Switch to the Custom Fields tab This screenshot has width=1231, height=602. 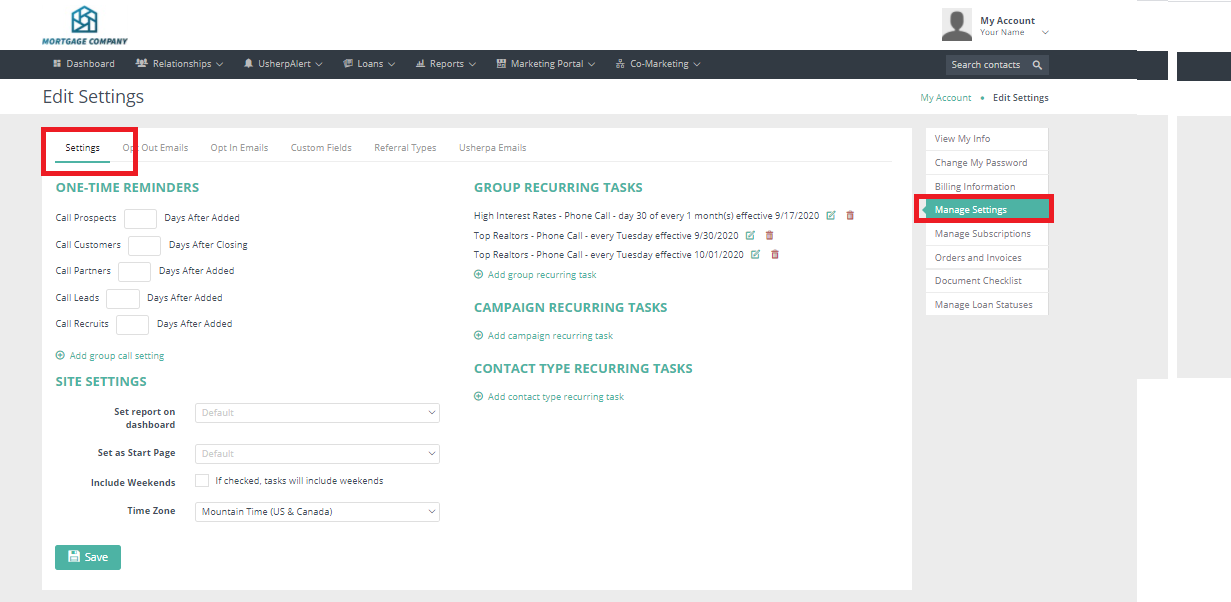point(321,148)
